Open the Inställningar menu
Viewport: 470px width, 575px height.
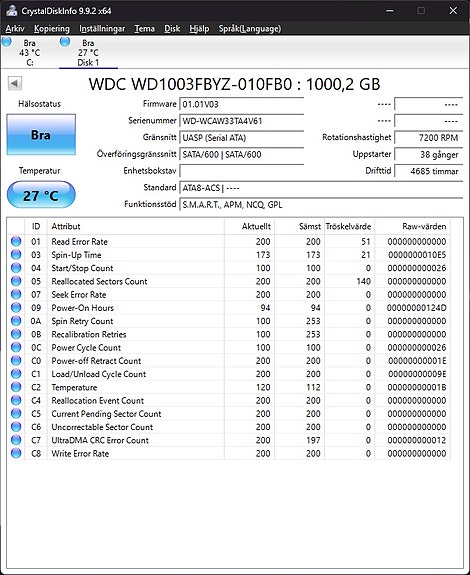[102, 29]
